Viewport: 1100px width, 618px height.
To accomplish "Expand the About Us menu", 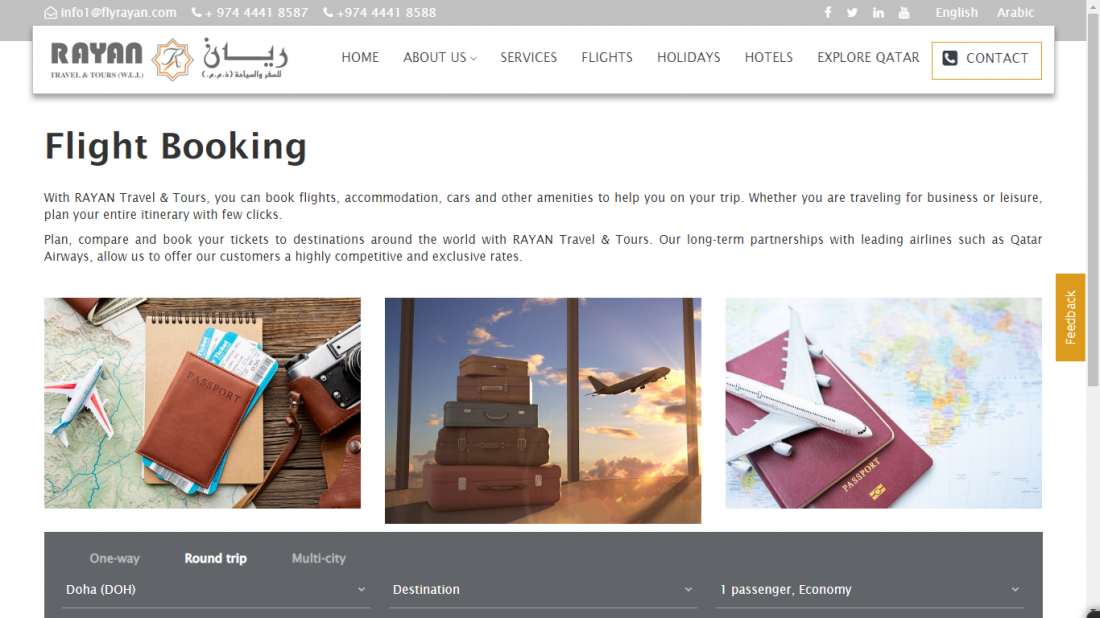I will [440, 58].
